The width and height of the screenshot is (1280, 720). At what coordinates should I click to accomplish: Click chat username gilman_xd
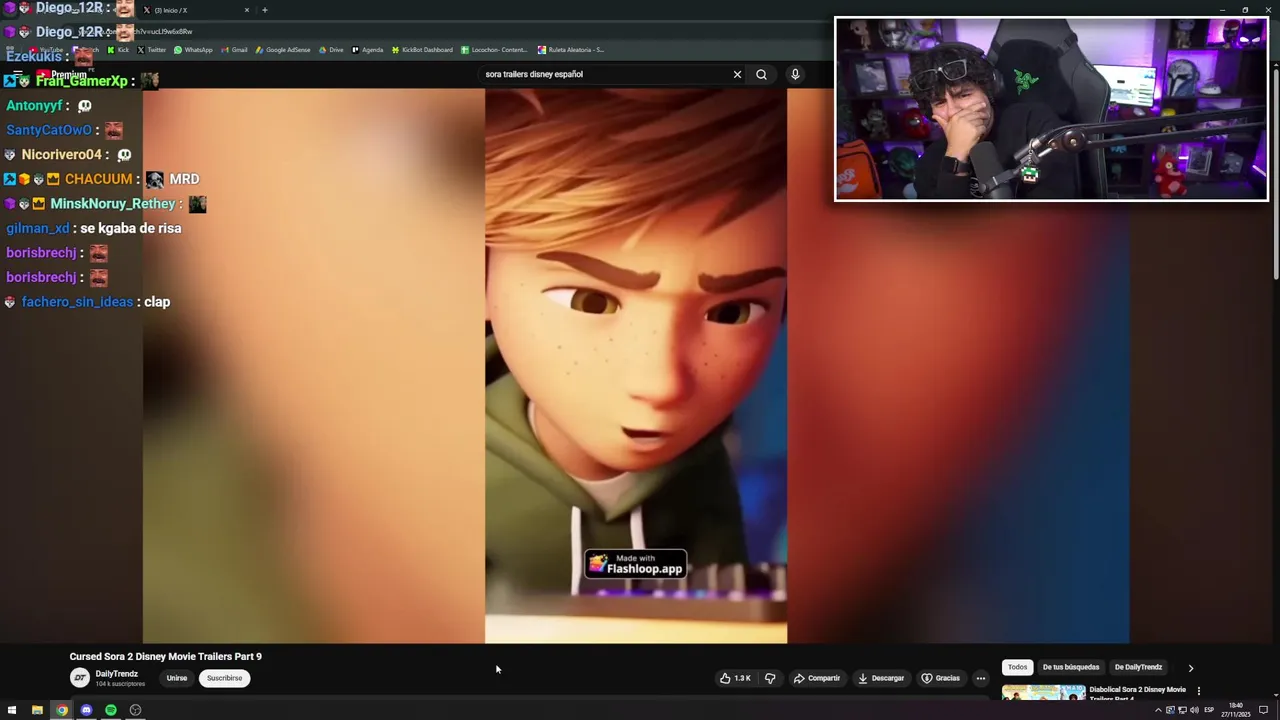tap(38, 228)
